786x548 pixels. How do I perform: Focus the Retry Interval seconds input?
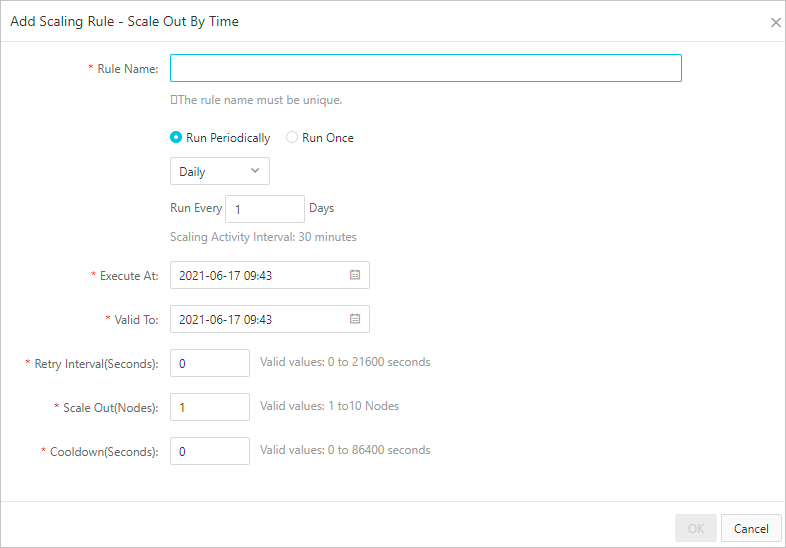click(x=210, y=363)
